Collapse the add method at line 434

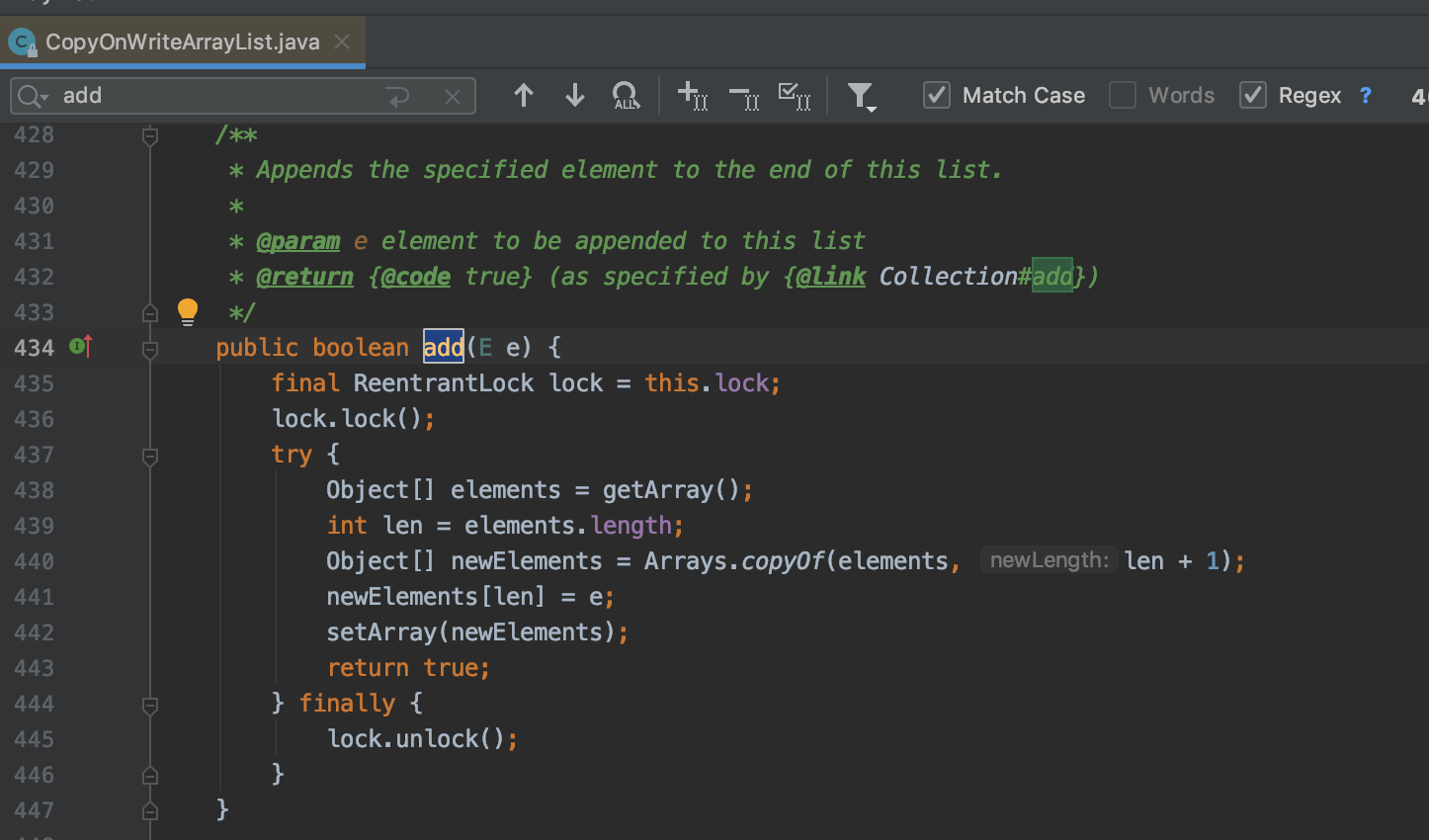pyautogui.click(x=150, y=349)
